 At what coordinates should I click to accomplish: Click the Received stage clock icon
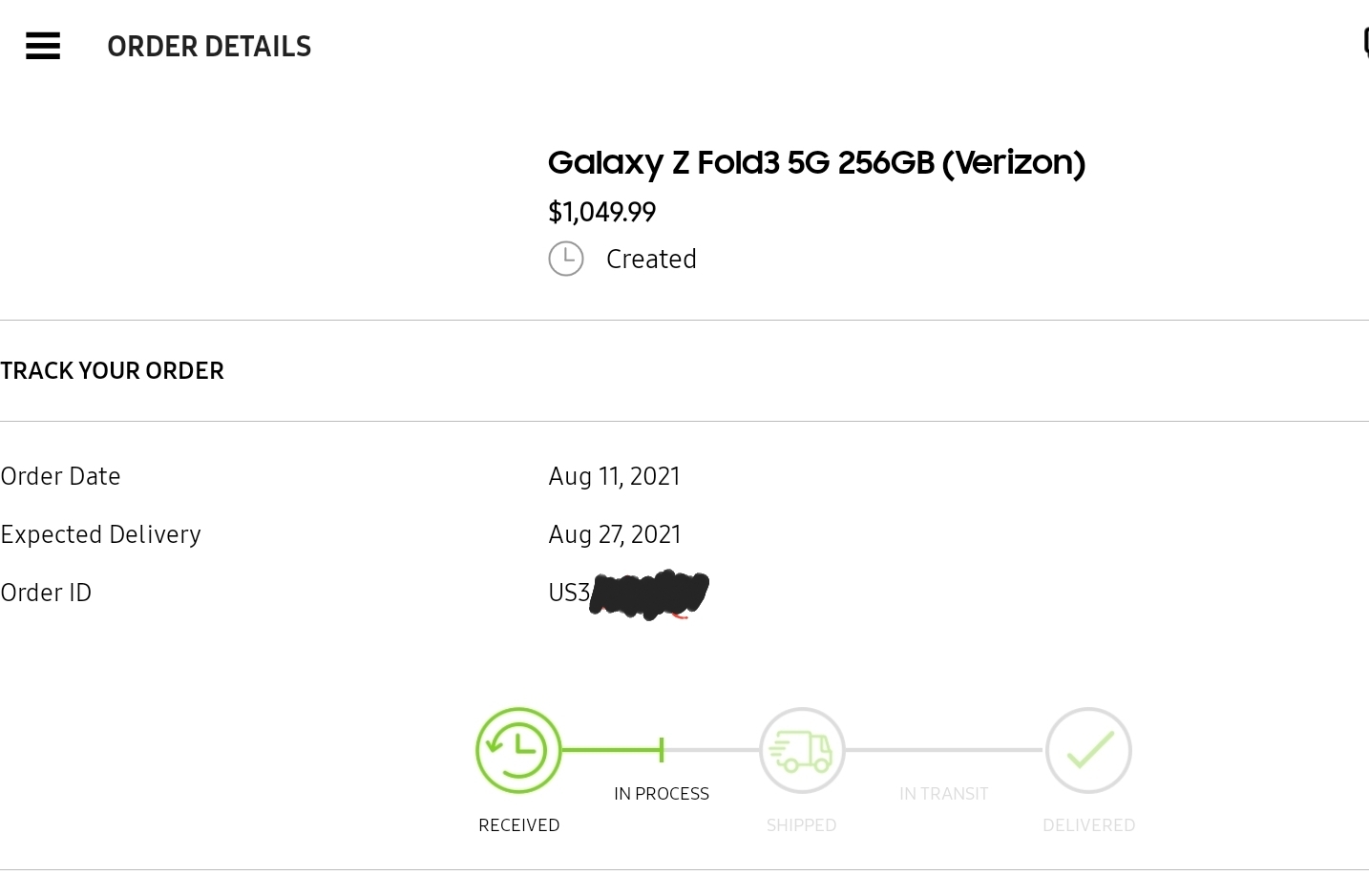[518, 751]
